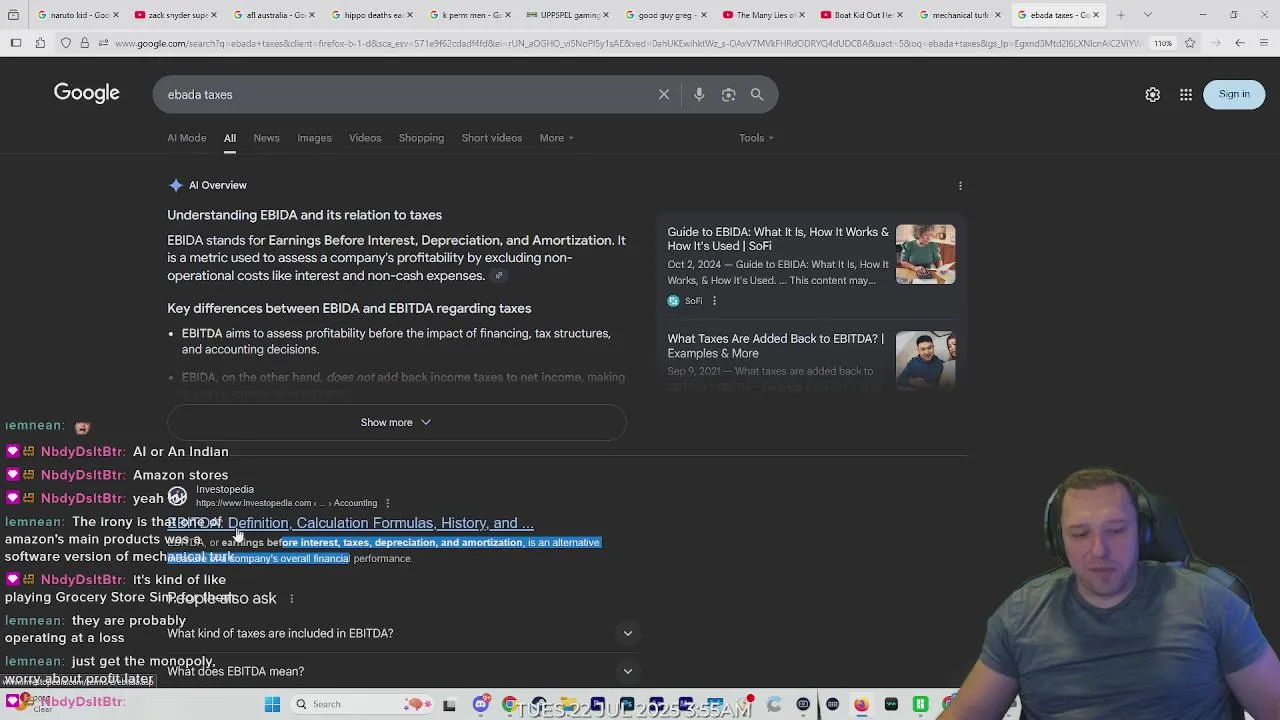Viewport: 1280px width, 720px height.
Task: Open 'What Taxes Are Added Back to EBITDA?' link
Action: (775, 346)
